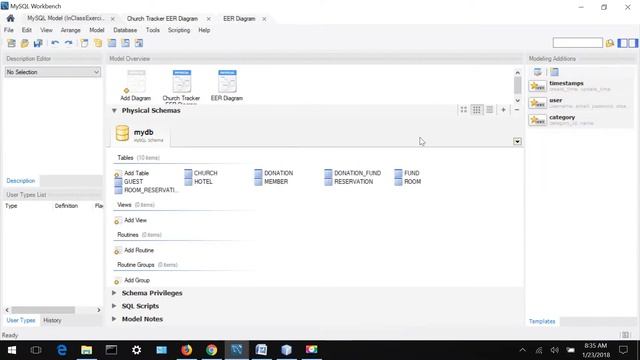Click the fourth toolbar icon after Redo
The width and height of the screenshot is (640, 360).
pos(125,43)
